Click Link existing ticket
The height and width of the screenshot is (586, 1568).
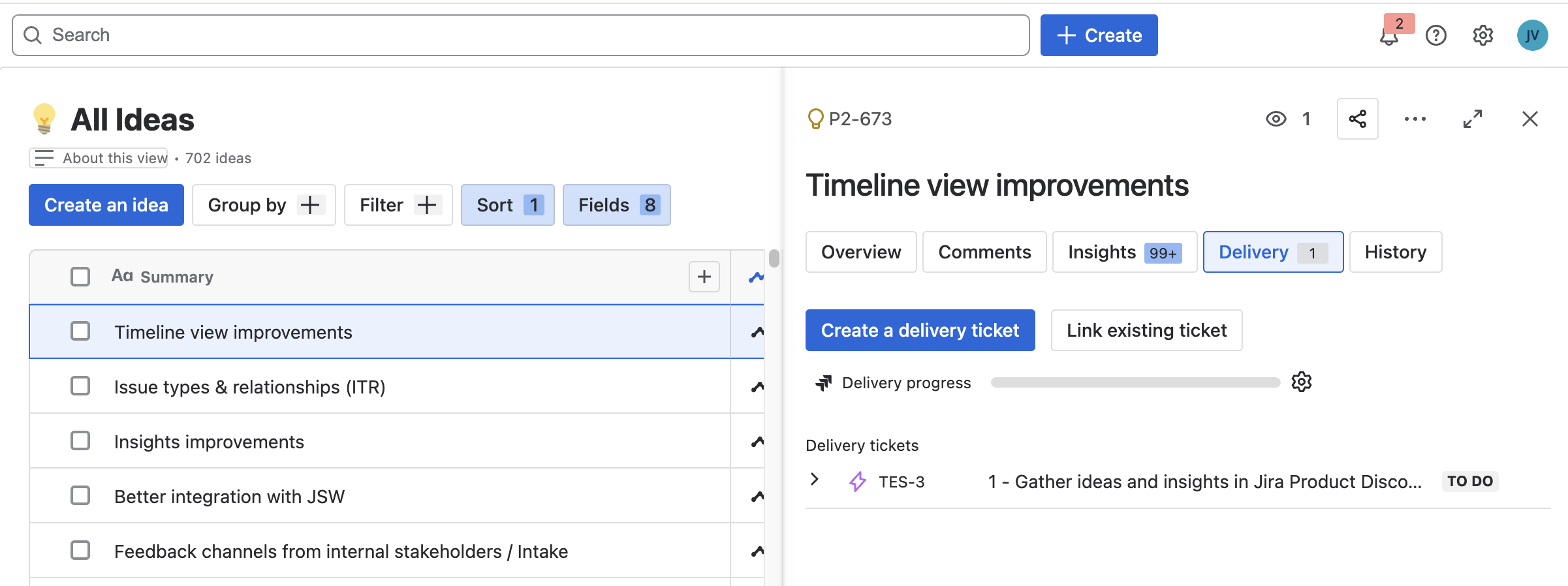point(1146,330)
